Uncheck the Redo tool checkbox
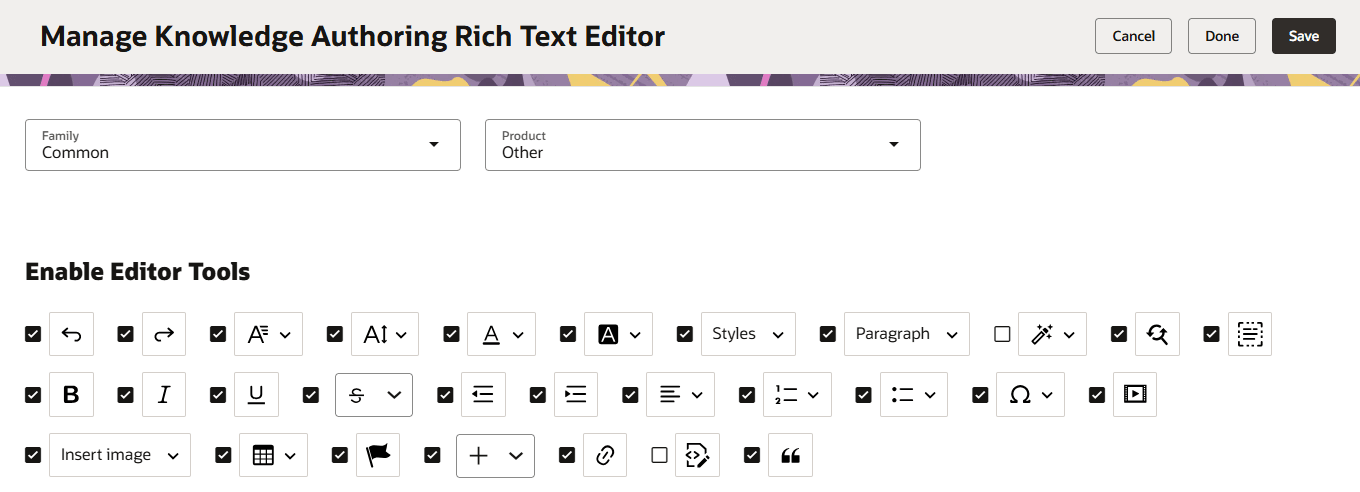The width and height of the screenshot is (1360, 492). [125, 334]
